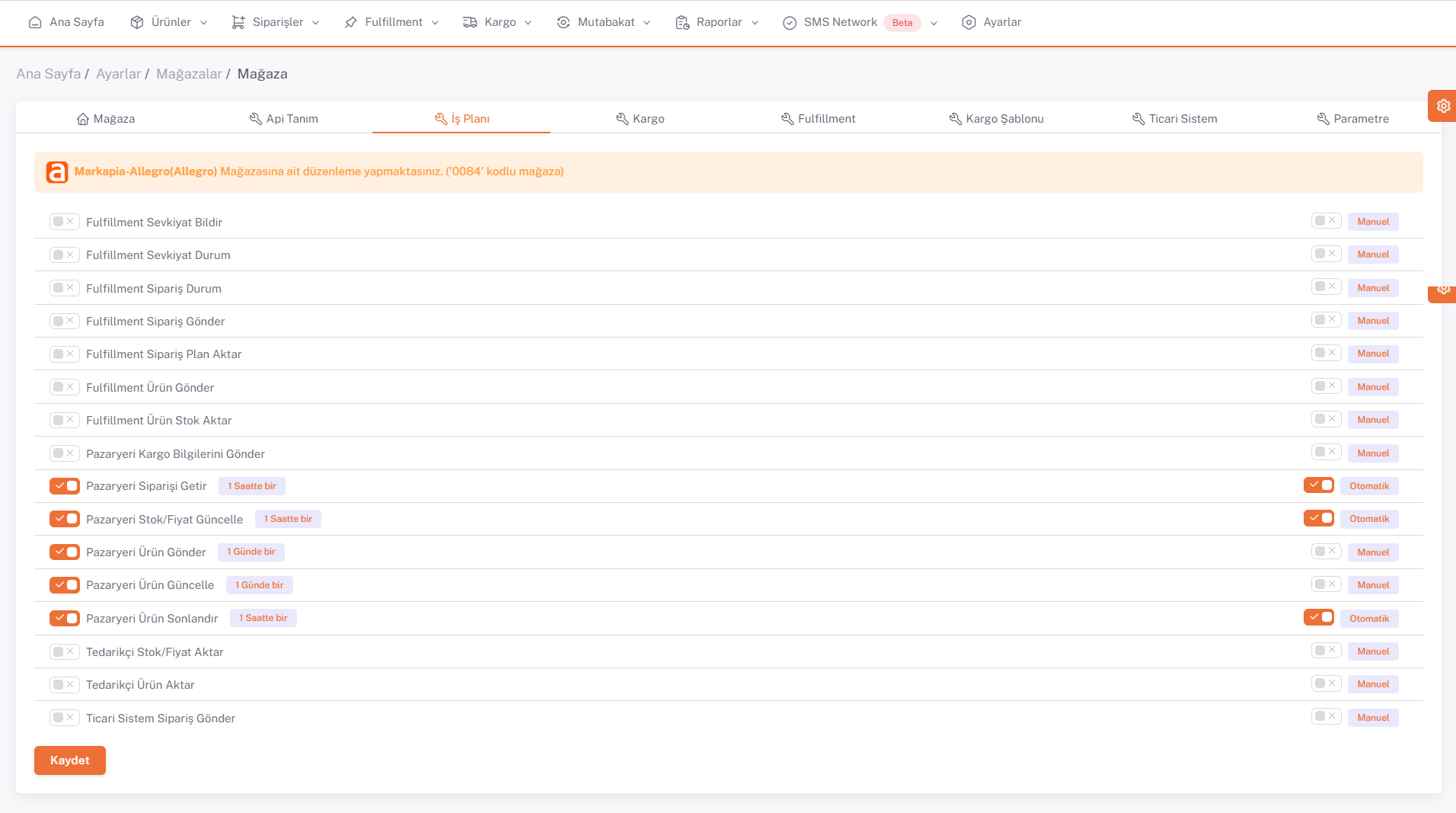Click the wrench icon in Parametre tab

tap(1323, 119)
